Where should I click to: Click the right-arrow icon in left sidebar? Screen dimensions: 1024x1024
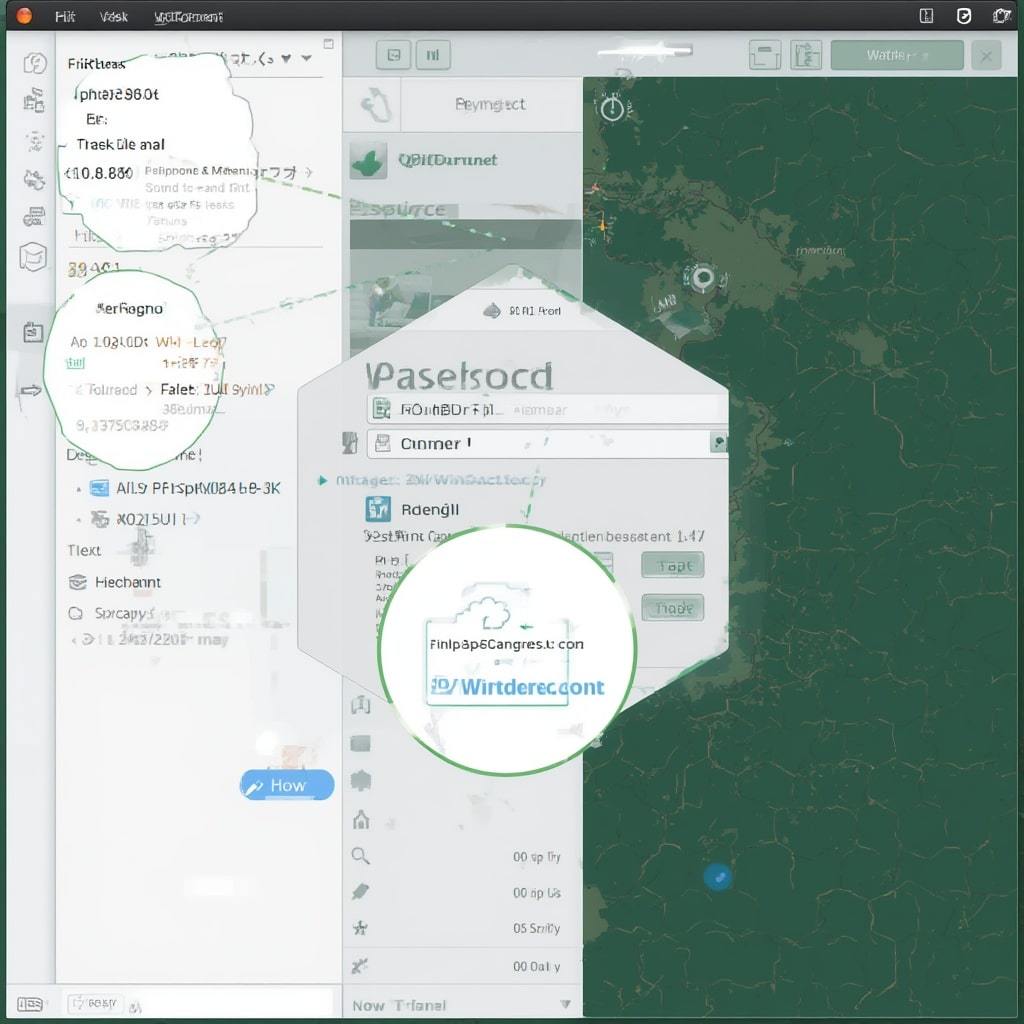coord(31,391)
